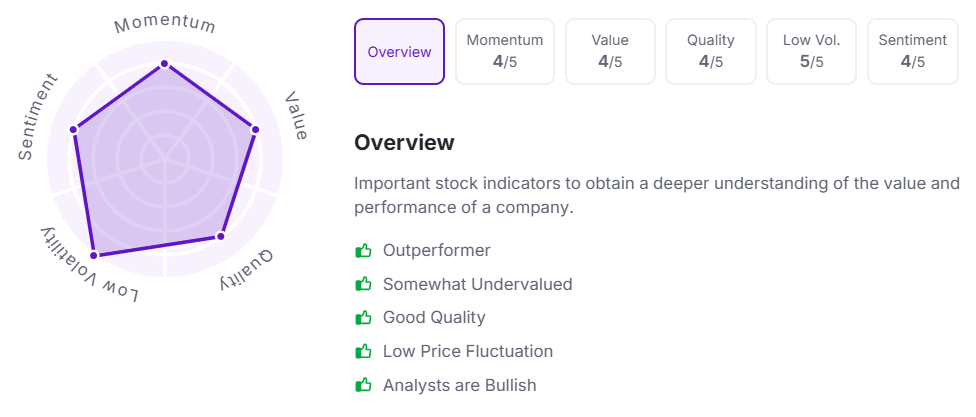Select the Low Vol. 5/5 tab

(811, 52)
